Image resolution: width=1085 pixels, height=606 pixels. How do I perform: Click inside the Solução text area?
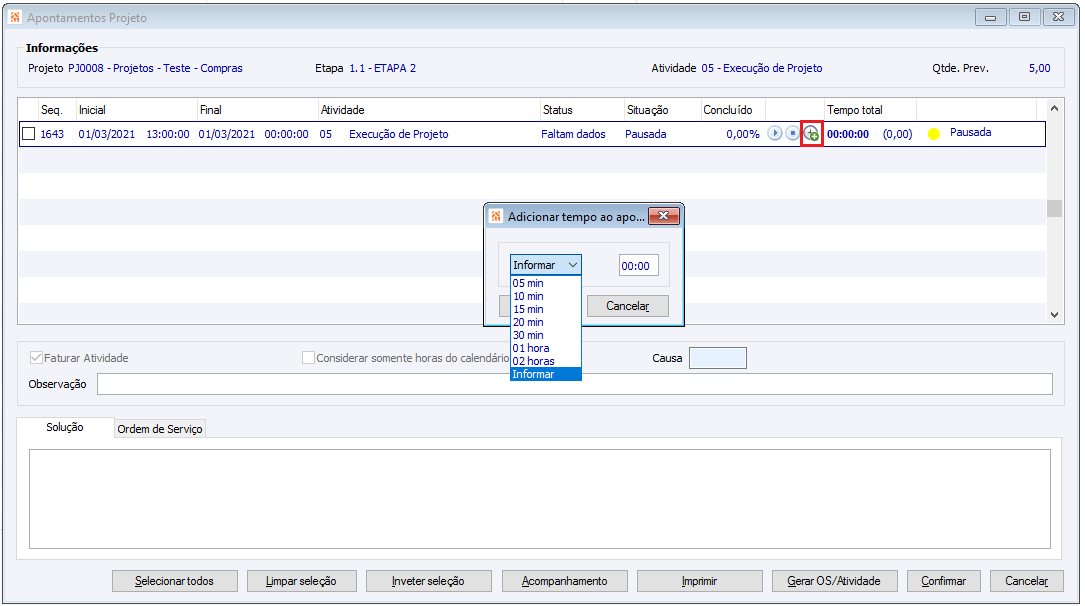click(x=540, y=499)
